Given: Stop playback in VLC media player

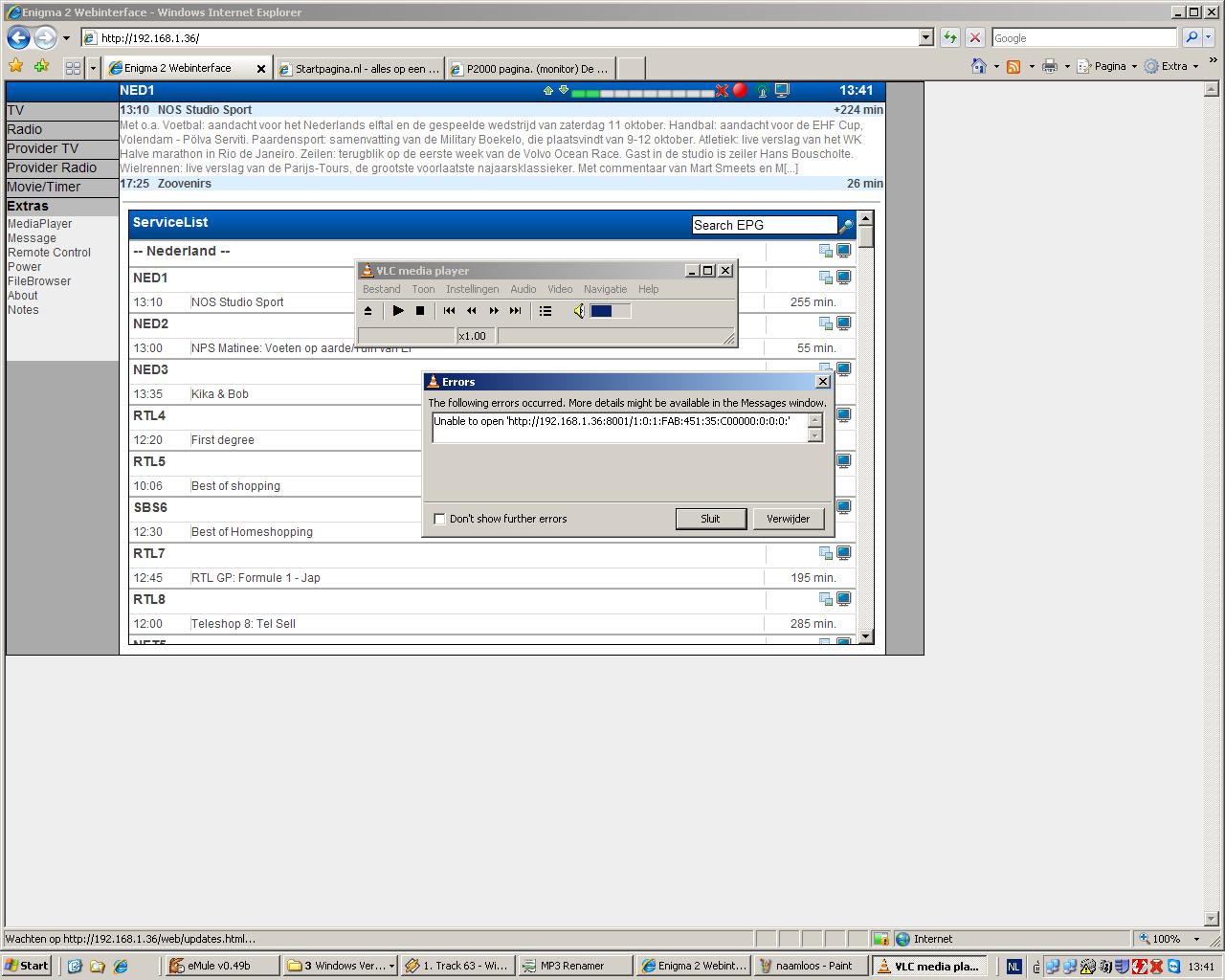Looking at the screenshot, I should [420, 311].
